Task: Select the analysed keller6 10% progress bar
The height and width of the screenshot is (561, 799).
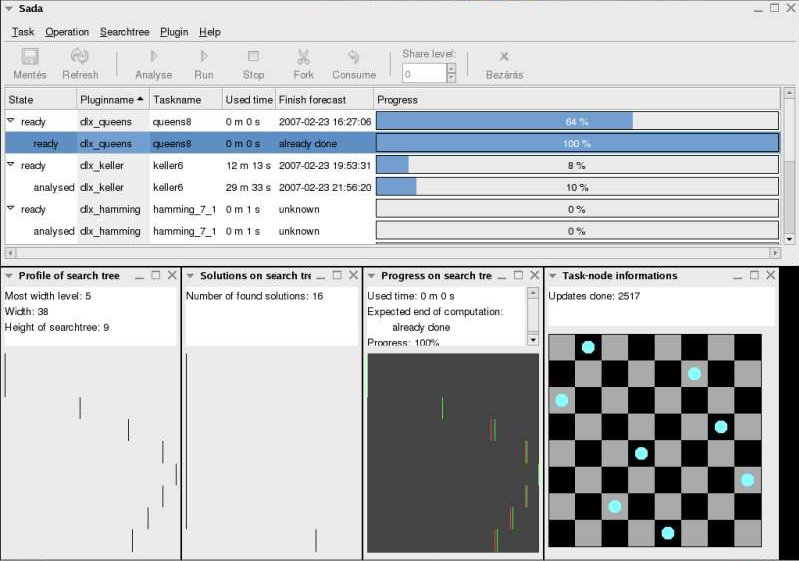Action: pyautogui.click(x=577, y=187)
